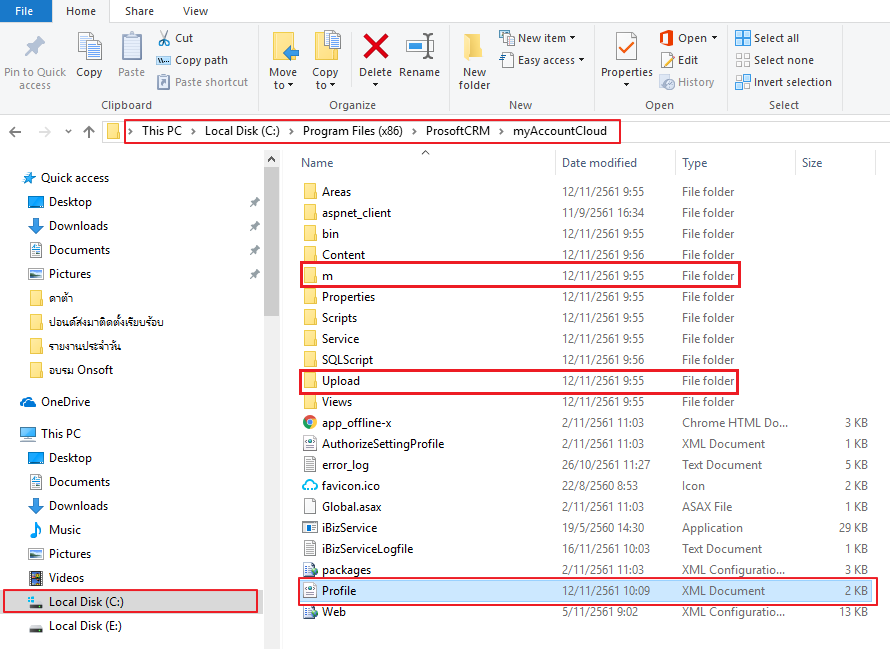This screenshot has height=649, width=890.
Task: Switch to the View ribbon tab
Action: 195,11
